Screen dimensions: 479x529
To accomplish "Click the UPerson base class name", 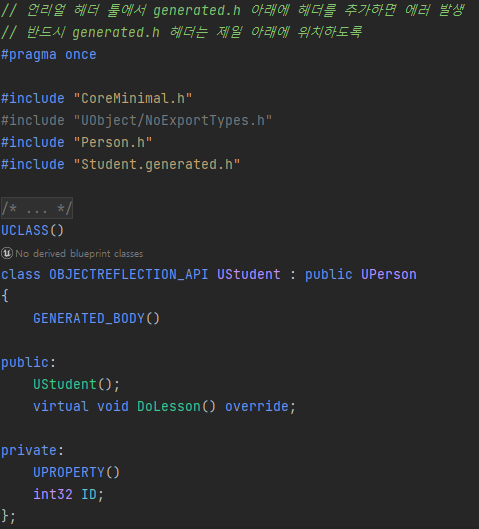I will coord(389,274).
